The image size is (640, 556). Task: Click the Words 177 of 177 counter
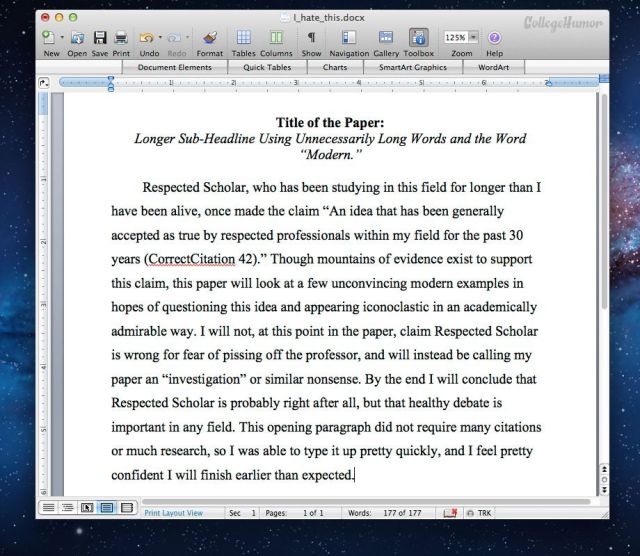384,513
